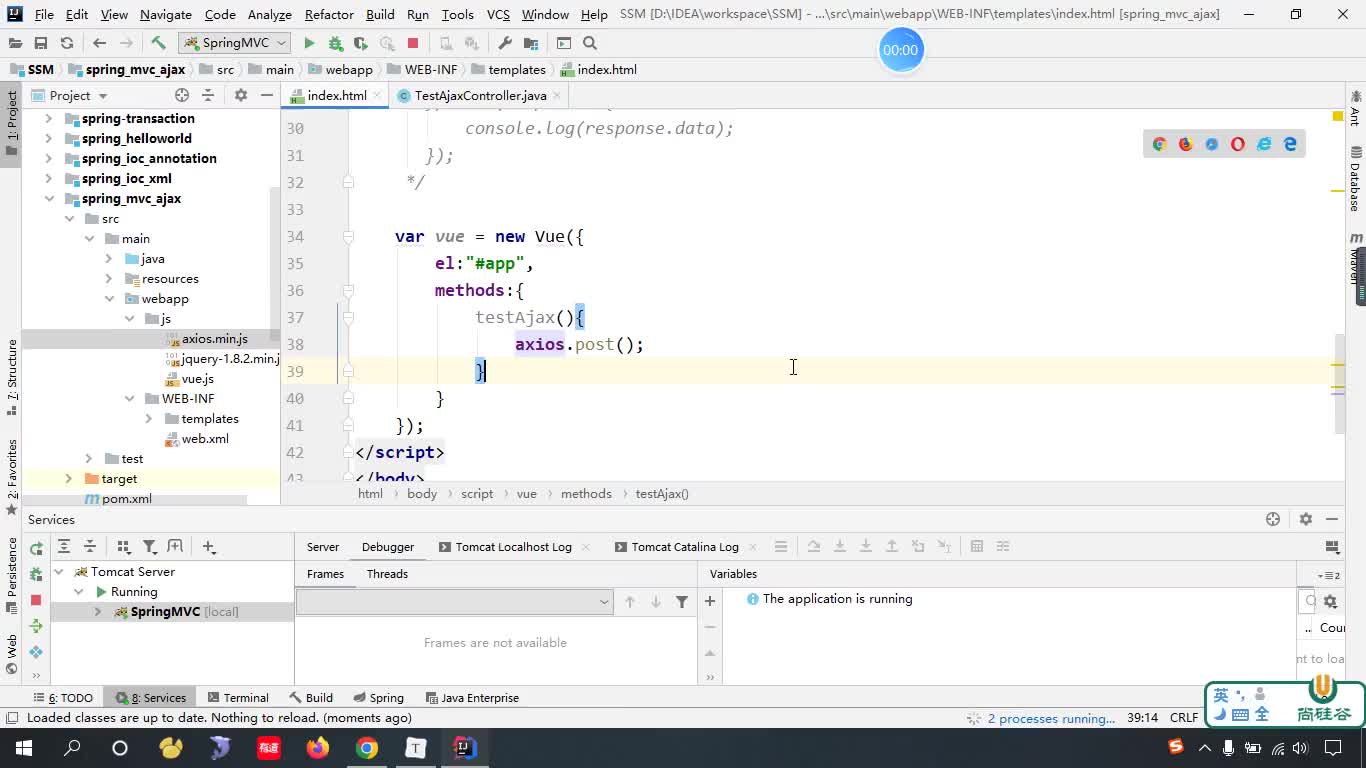Open page in Chrome browser icon
Viewport: 1366px width, 768px height.
tap(1159, 144)
